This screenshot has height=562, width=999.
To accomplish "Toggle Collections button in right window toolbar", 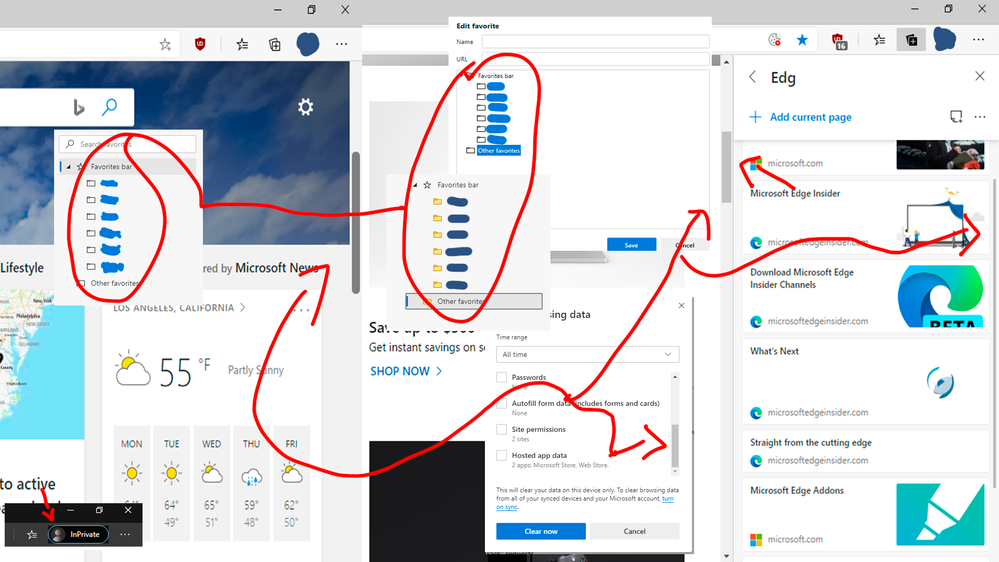I will tap(912, 40).
